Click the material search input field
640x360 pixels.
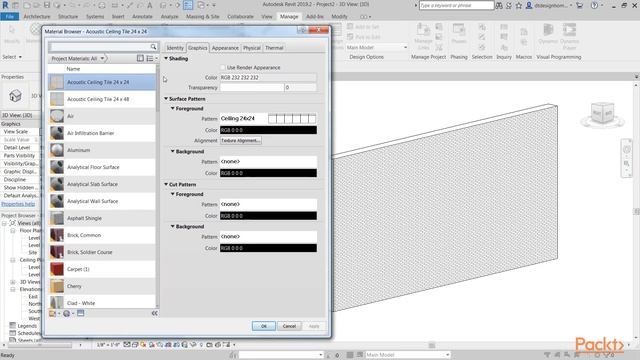(x=99, y=47)
